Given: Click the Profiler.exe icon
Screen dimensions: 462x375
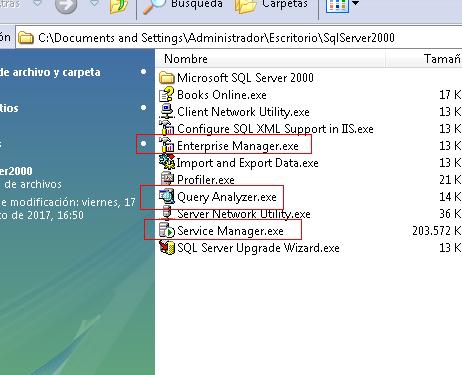Looking at the screenshot, I should (167, 179).
